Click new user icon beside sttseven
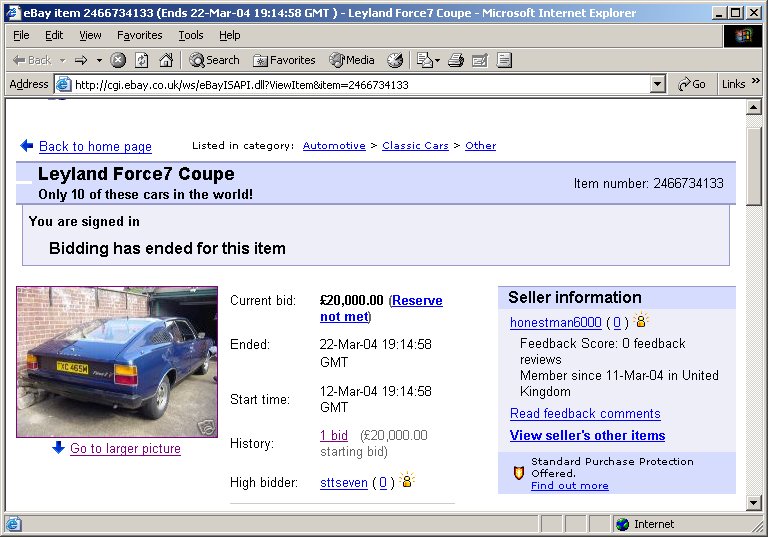Viewport: 768px width, 537px height. (407, 480)
